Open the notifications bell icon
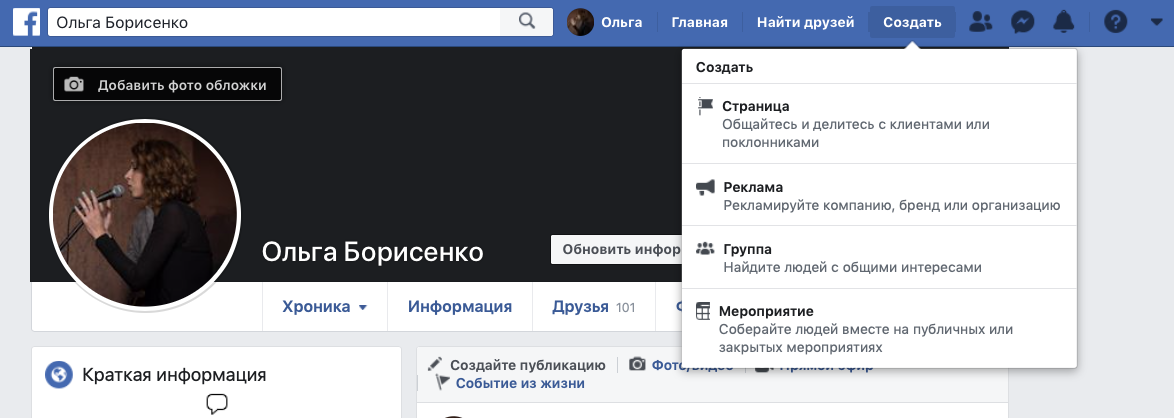 coord(1063,22)
